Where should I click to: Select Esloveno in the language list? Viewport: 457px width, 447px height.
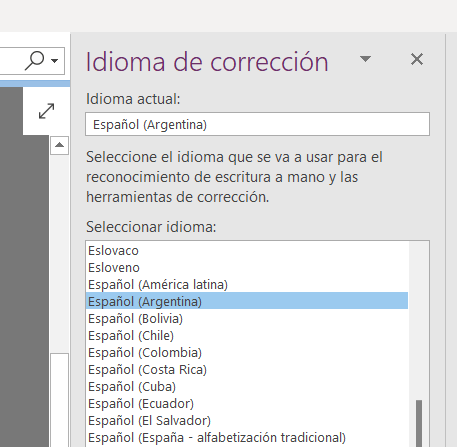247,268
